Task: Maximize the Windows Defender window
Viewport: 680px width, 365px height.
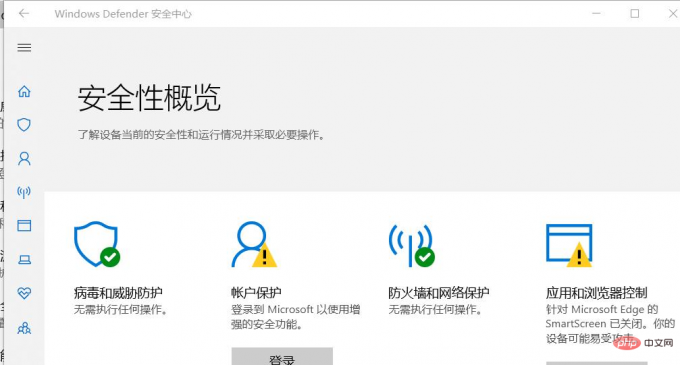Action: tap(634, 14)
